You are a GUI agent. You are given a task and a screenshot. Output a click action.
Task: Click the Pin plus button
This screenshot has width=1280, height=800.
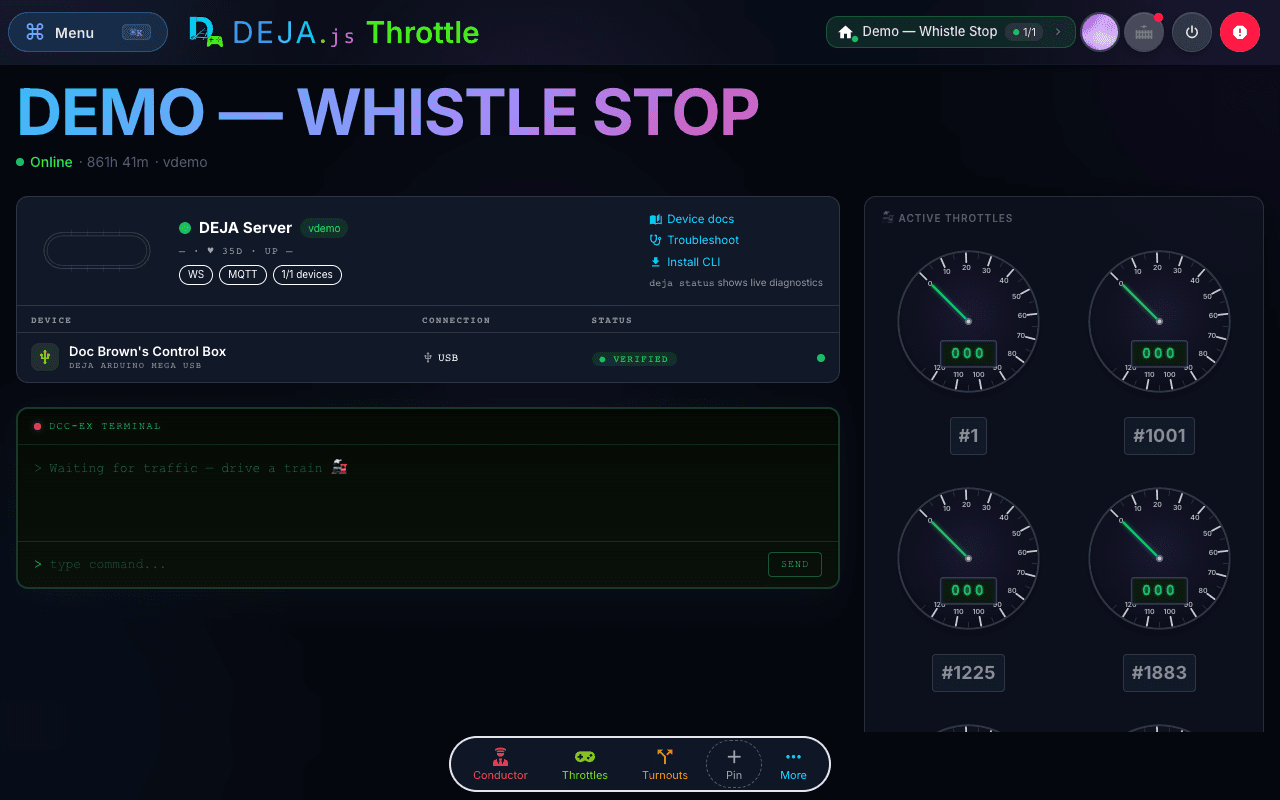[x=734, y=764]
